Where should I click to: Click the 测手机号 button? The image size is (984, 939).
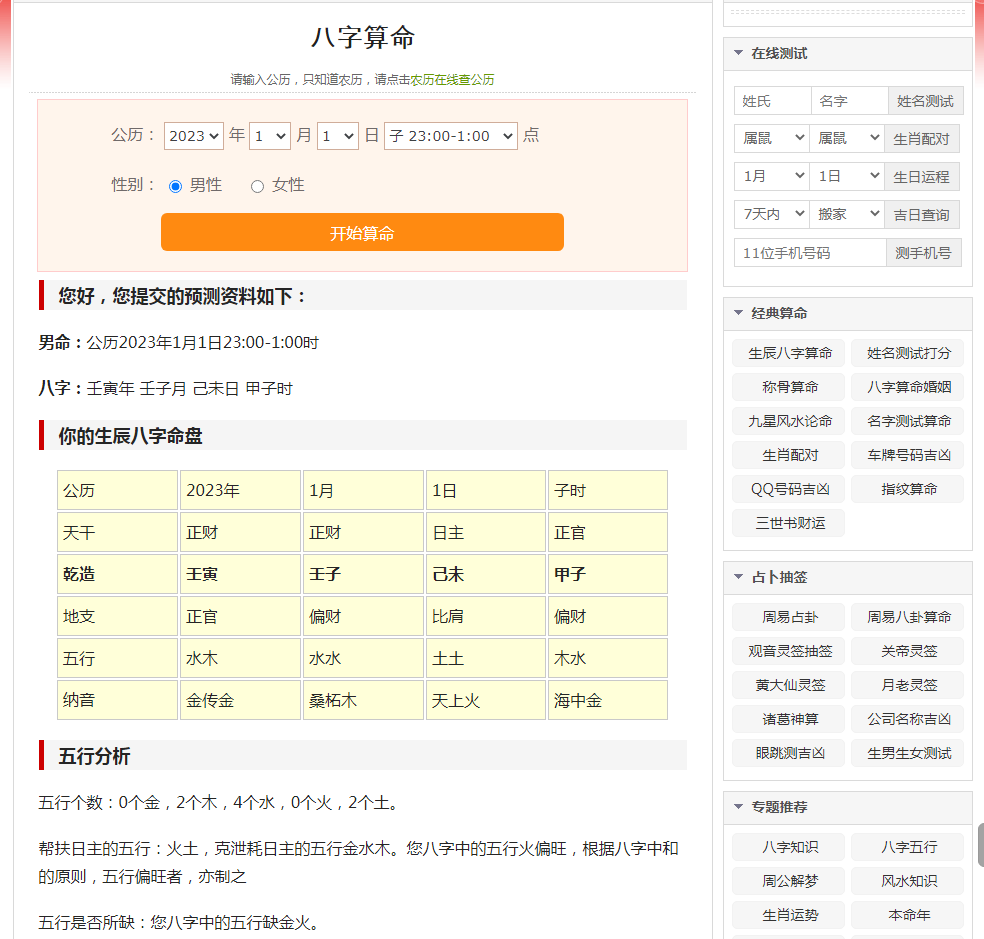point(923,253)
